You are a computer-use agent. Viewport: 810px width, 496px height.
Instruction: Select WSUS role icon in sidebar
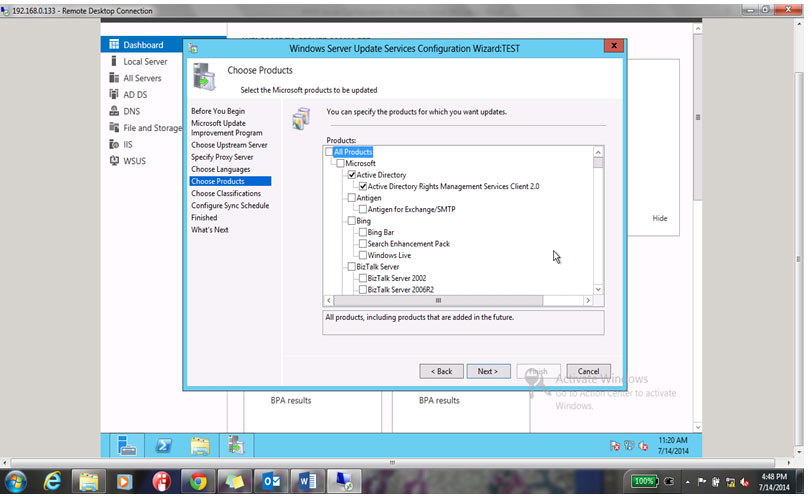(114, 161)
